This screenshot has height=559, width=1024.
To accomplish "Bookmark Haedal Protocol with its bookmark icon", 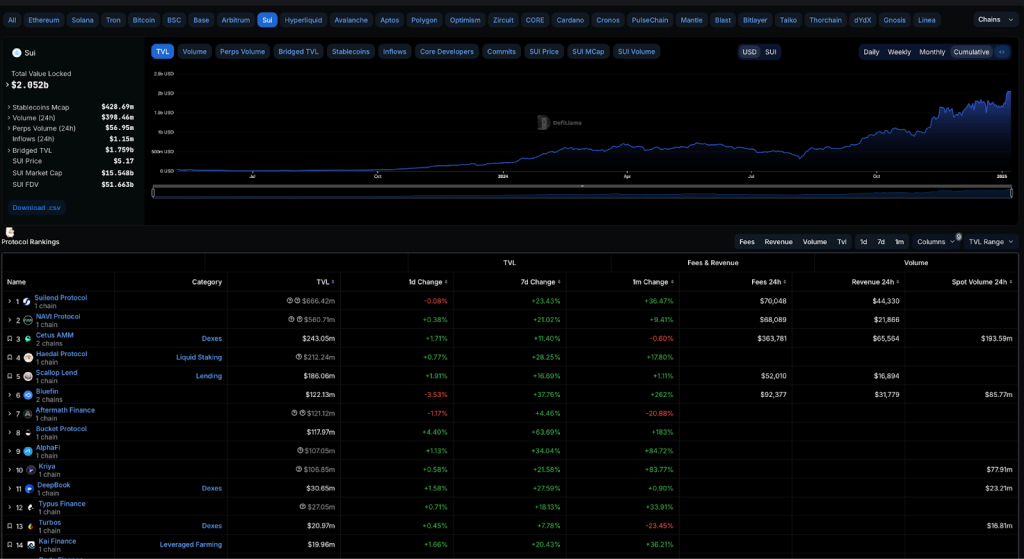I will (9, 357).
